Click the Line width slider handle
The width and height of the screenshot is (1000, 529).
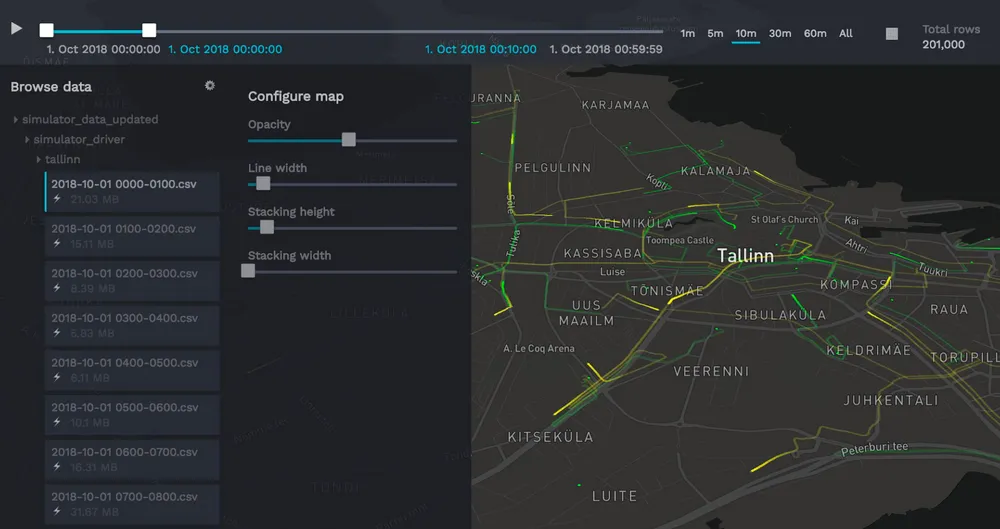[x=263, y=184]
